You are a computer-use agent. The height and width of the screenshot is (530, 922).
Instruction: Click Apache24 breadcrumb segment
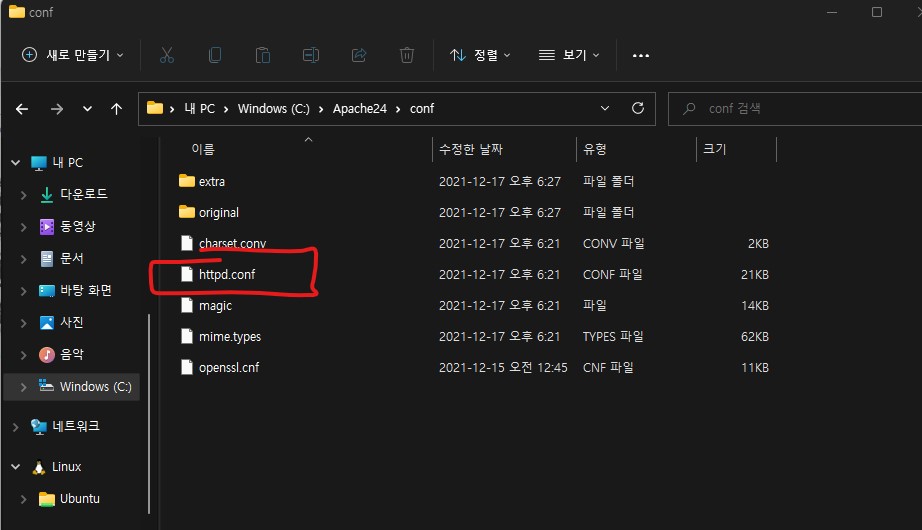click(360, 109)
